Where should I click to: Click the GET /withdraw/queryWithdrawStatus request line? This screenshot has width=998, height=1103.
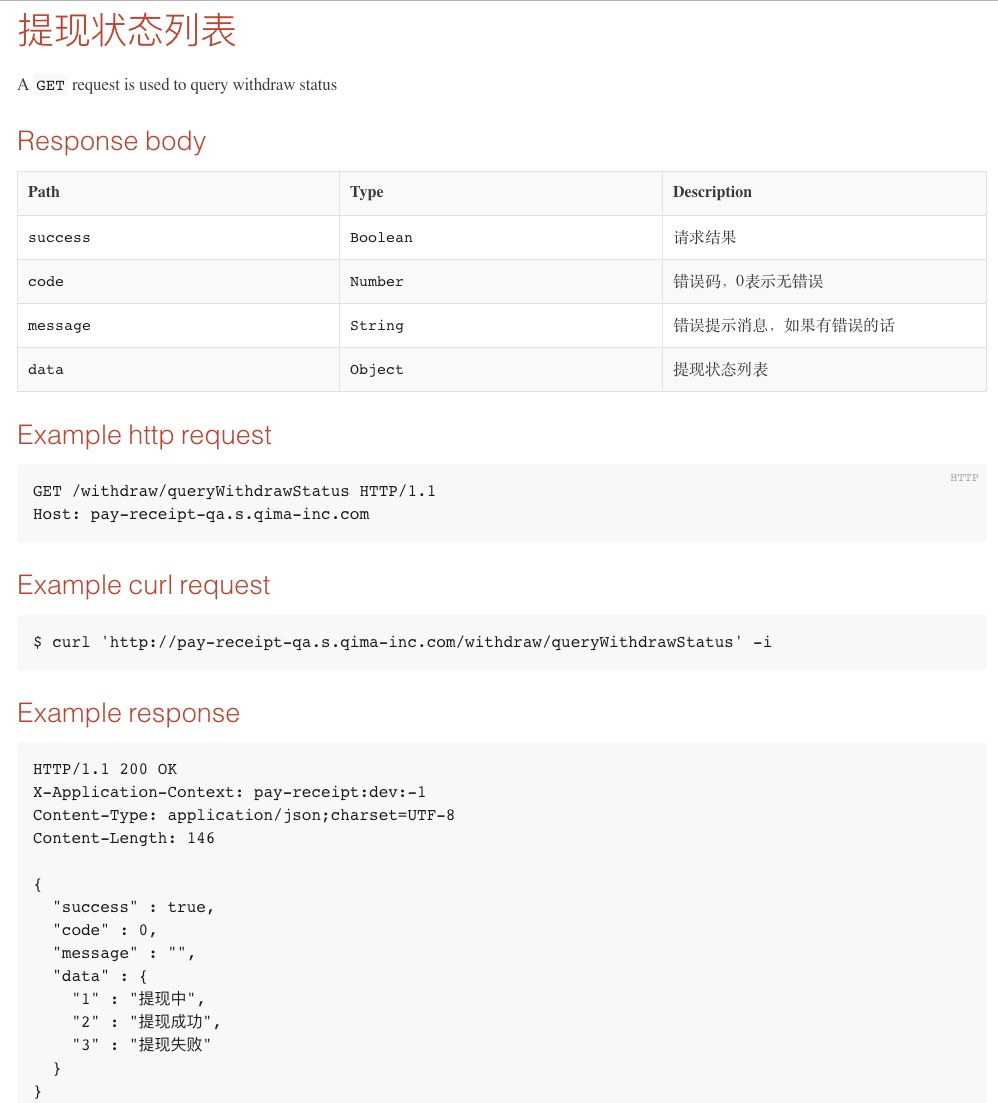pyautogui.click(x=234, y=491)
